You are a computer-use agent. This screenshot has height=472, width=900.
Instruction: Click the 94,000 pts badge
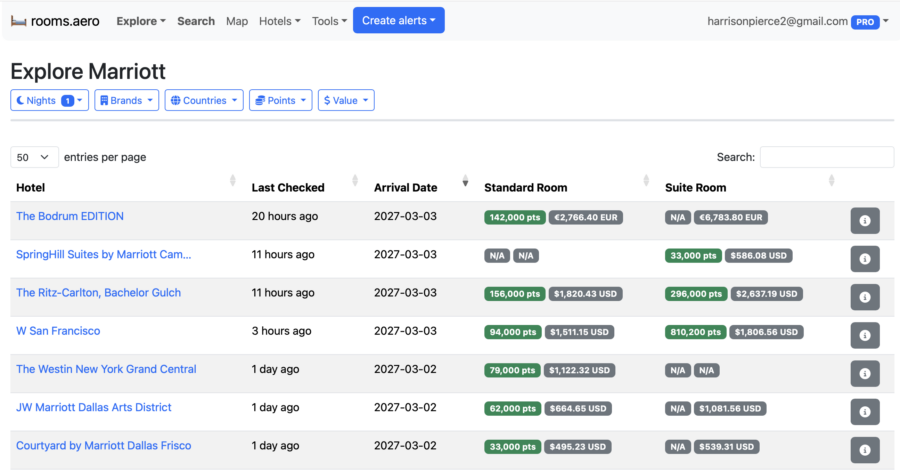(x=513, y=332)
